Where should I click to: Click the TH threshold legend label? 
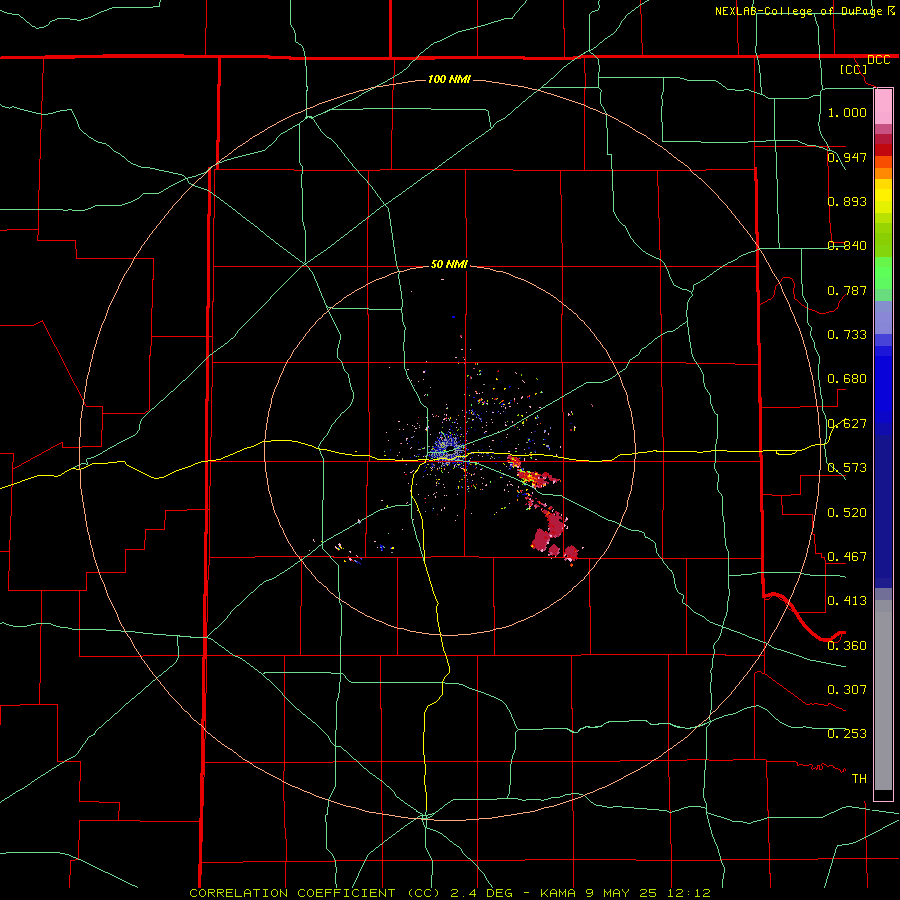click(859, 779)
